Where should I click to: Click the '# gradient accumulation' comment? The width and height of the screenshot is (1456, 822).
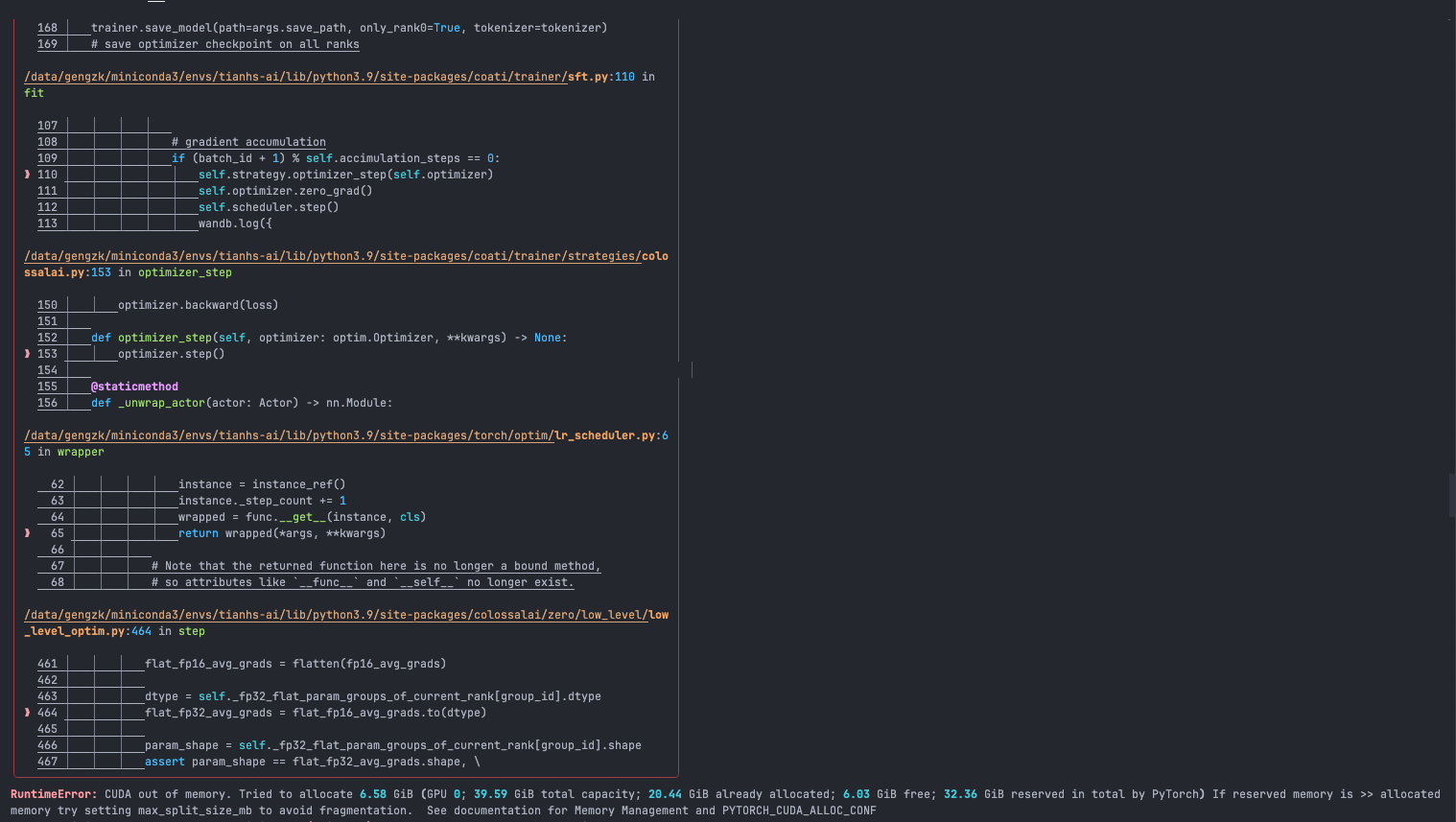pyautogui.click(x=248, y=142)
